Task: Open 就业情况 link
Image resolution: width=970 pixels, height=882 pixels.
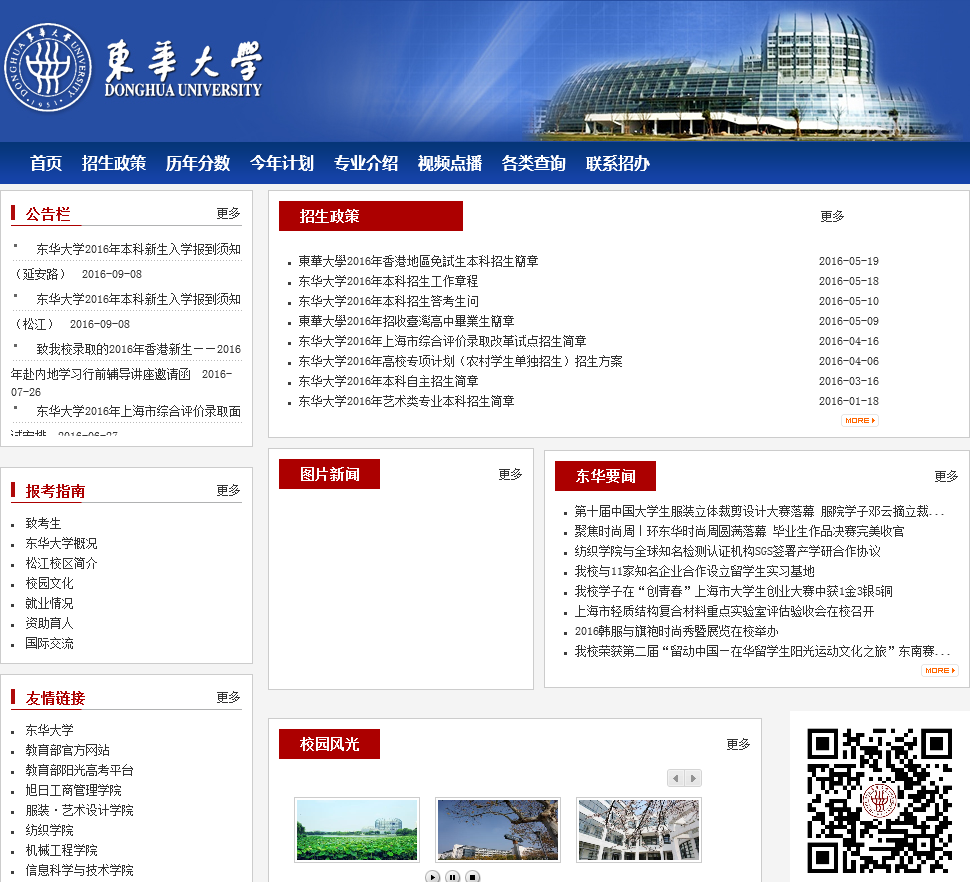Action: pos(49,604)
